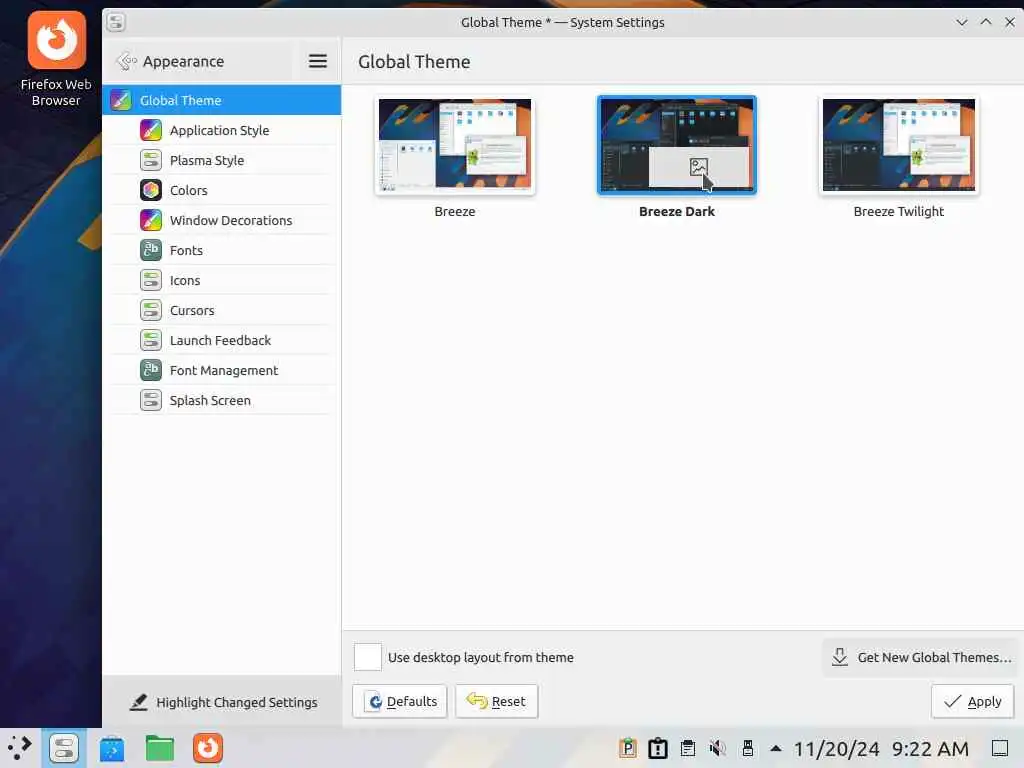Click the Reset button
The image size is (1024, 768).
(496, 701)
